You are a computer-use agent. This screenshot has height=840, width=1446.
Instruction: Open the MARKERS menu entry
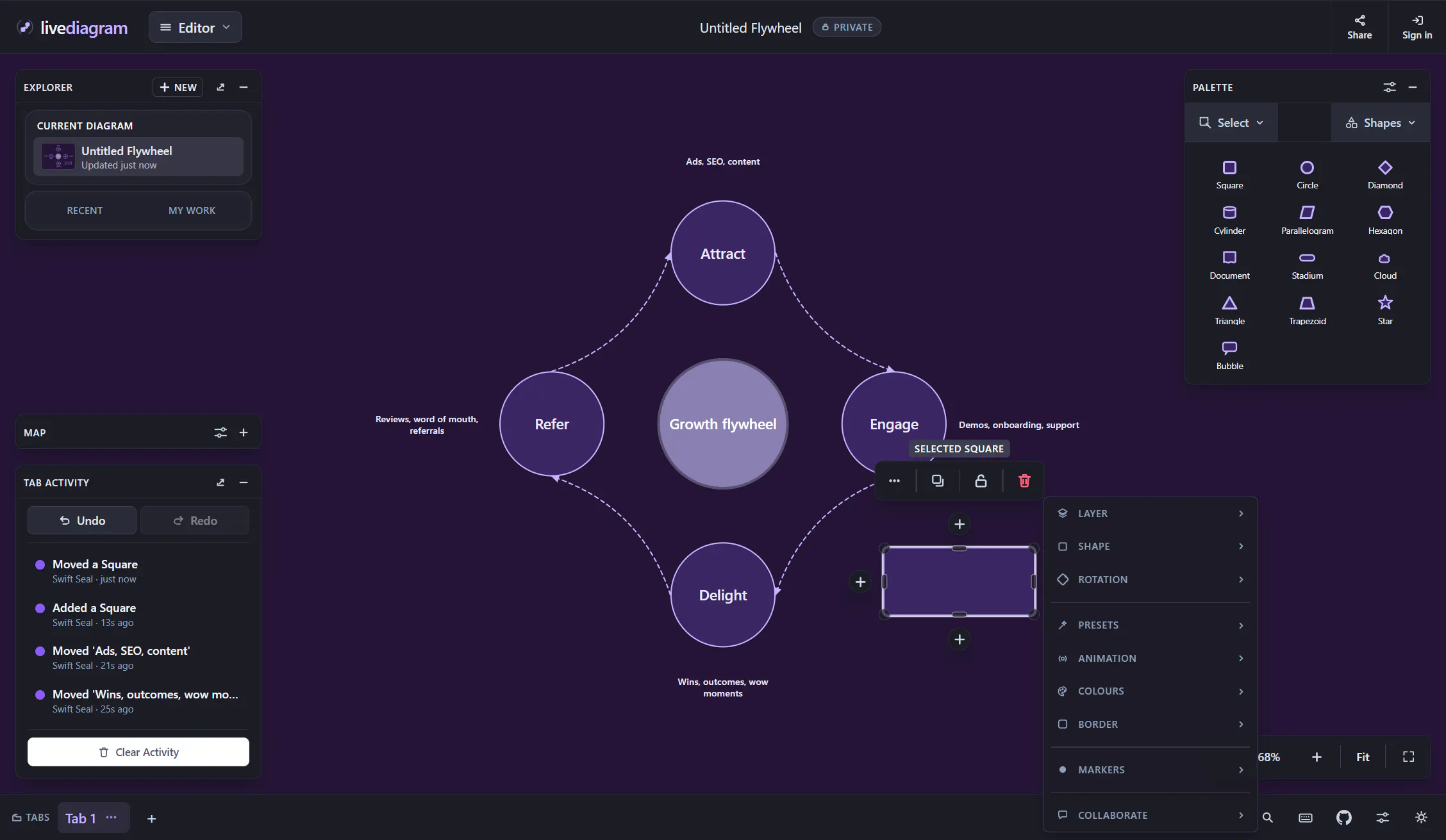click(1151, 770)
